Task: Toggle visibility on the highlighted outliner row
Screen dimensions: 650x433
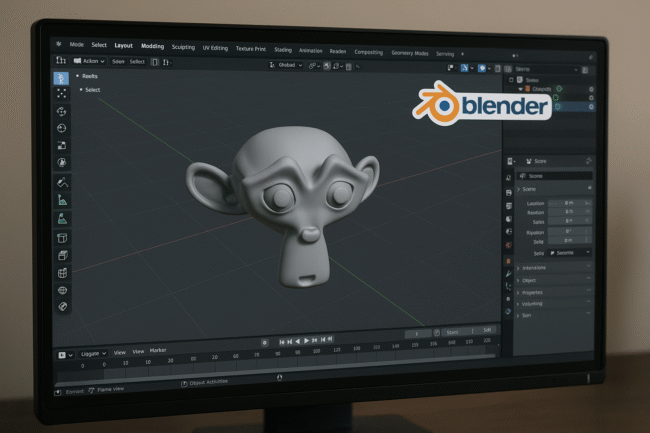Action: point(591,107)
